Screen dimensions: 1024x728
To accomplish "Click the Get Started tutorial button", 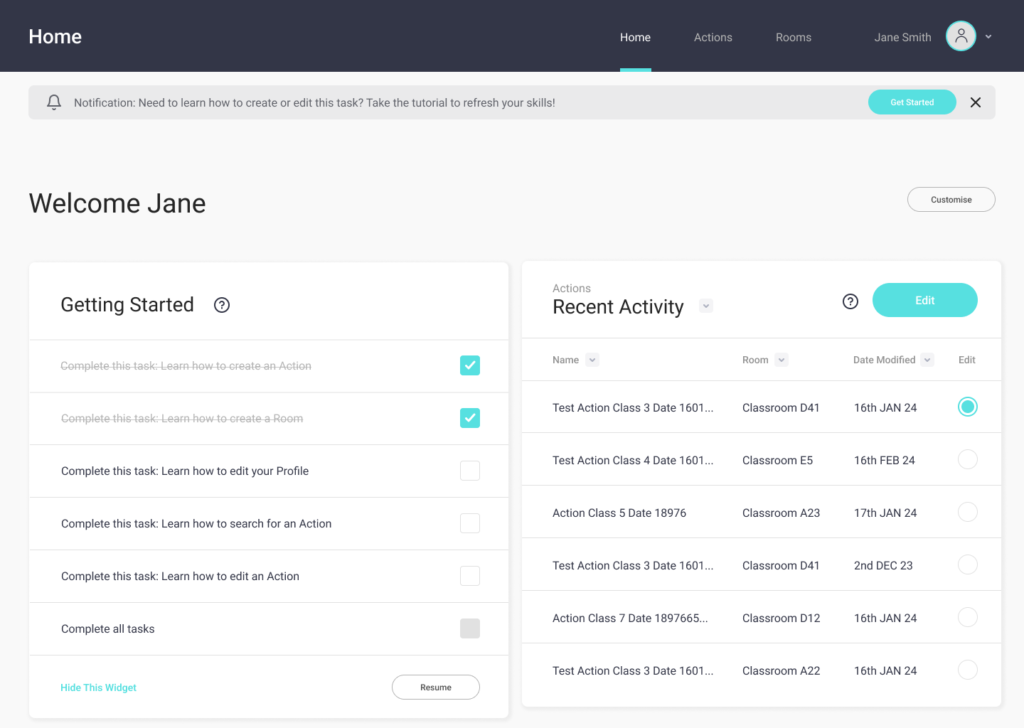I will tap(911, 102).
